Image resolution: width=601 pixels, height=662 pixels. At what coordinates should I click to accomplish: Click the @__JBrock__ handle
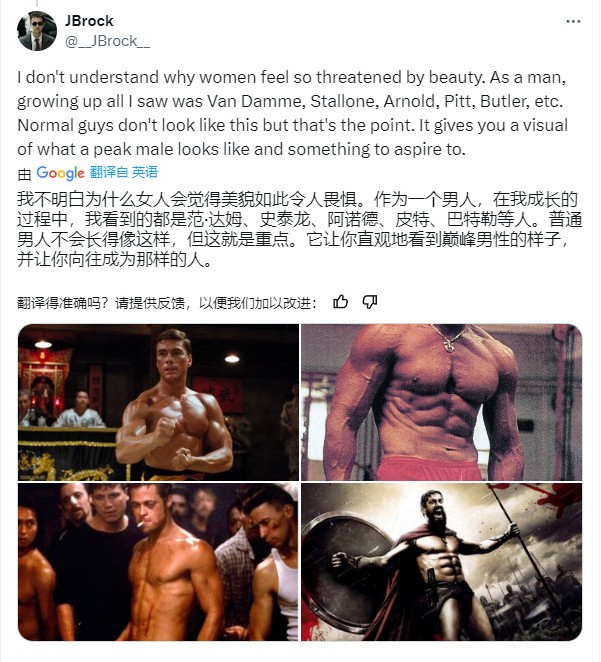[x=107, y=41]
